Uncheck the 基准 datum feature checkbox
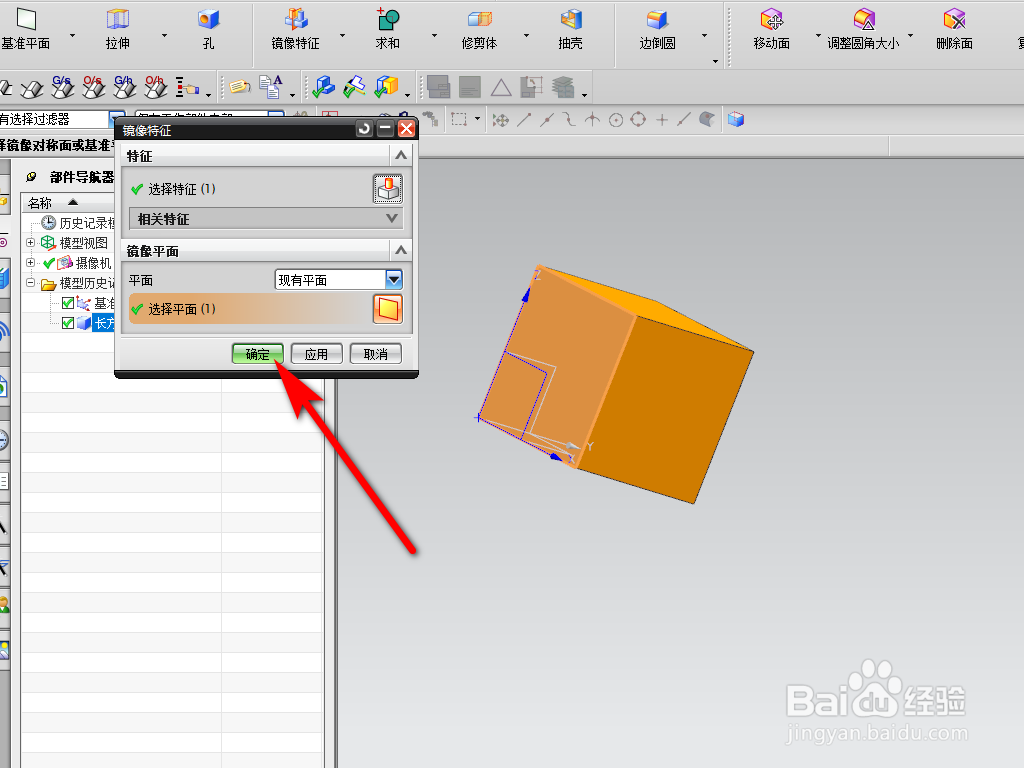Viewport: 1024px width, 768px height. [68, 303]
